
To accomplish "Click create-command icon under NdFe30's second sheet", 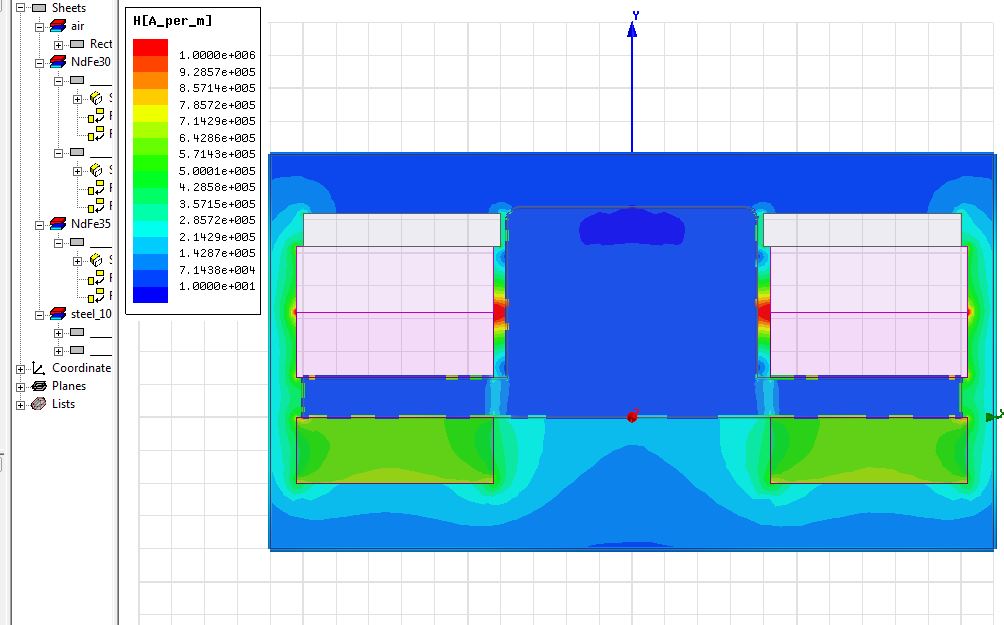I will 96,170.
